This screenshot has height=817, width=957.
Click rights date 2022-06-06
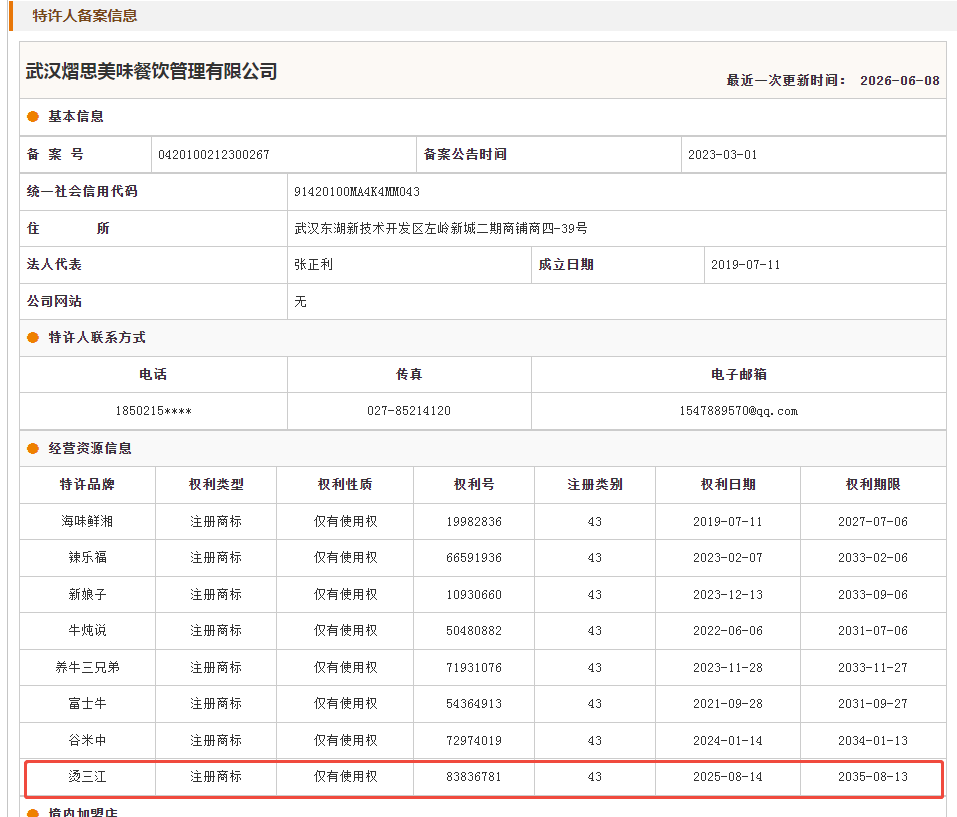[x=728, y=631]
